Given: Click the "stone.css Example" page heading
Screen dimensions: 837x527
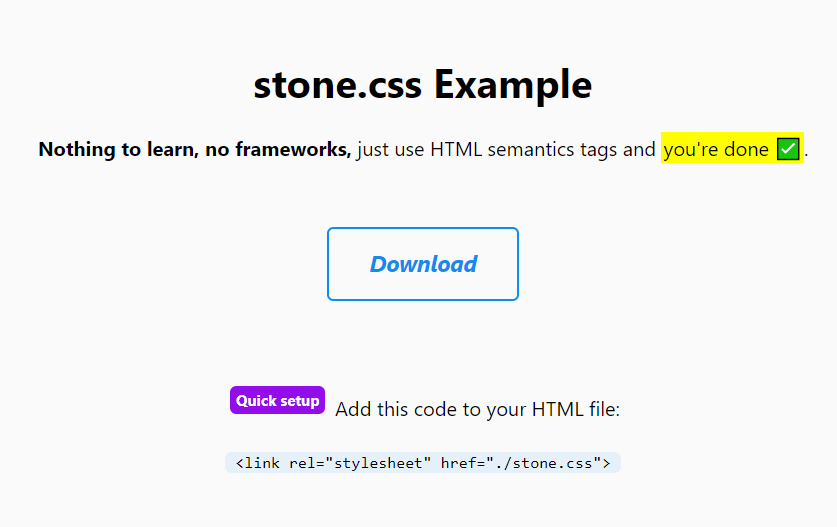Looking at the screenshot, I should point(423,84).
